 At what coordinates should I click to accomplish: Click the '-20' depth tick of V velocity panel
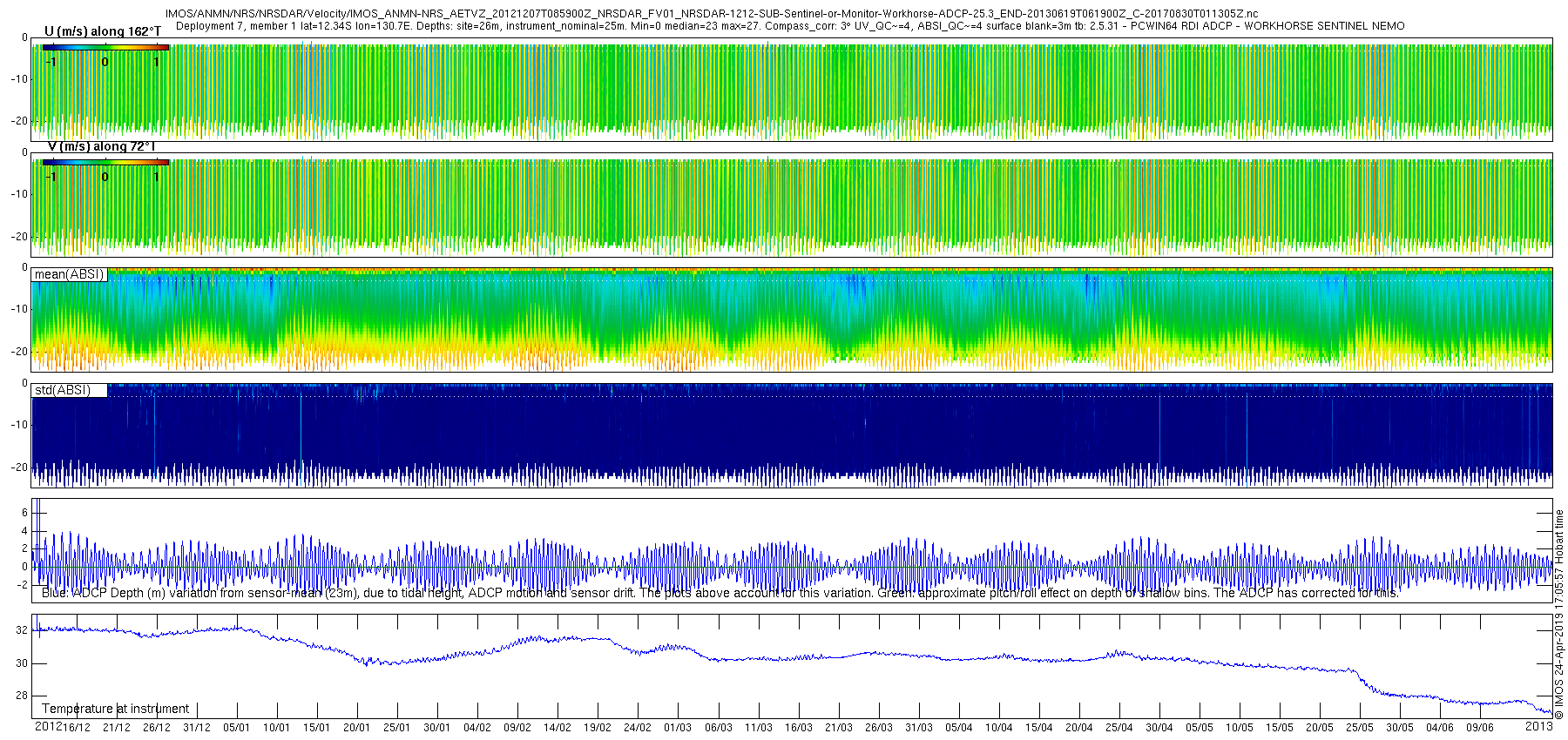[19, 237]
